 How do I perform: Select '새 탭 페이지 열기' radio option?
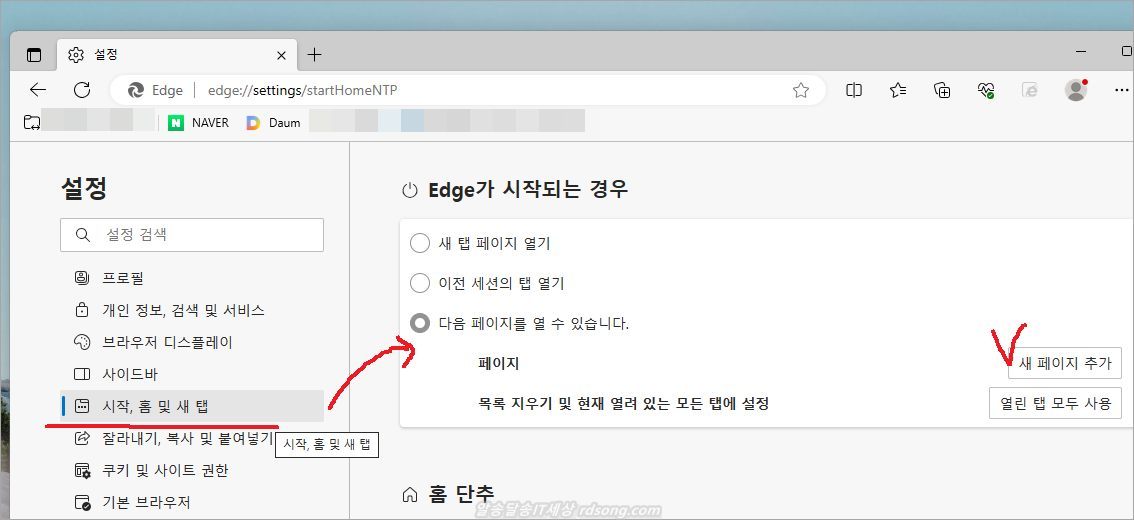coord(420,243)
